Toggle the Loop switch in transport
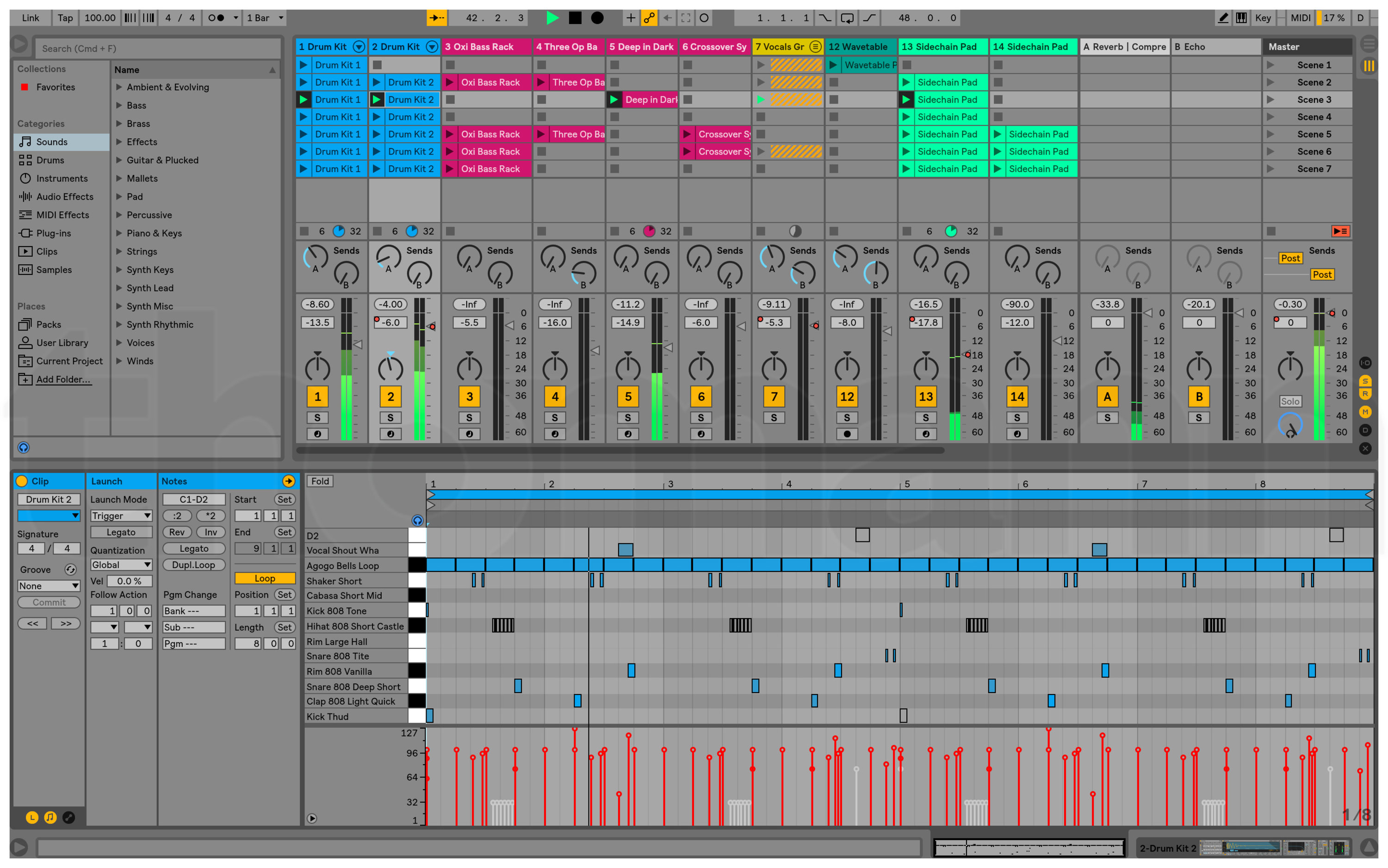1388x868 pixels. click(x=847, y=18)
